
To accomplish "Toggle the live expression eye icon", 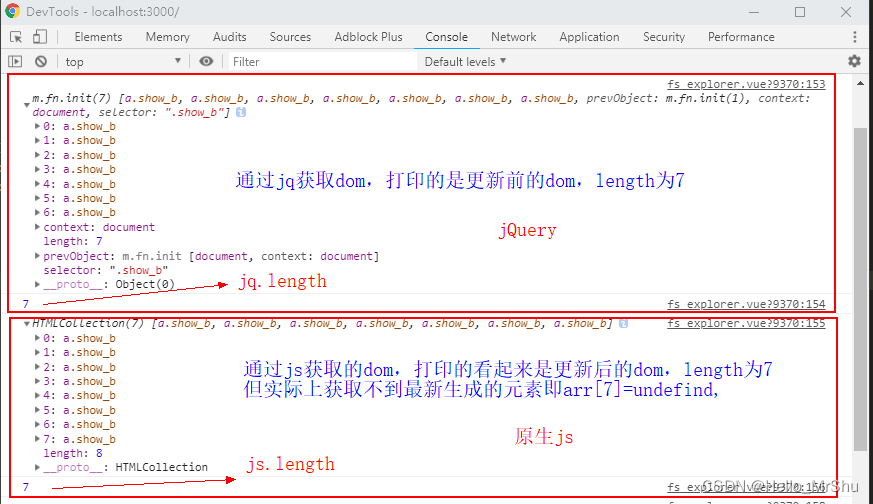I will 206,61.
